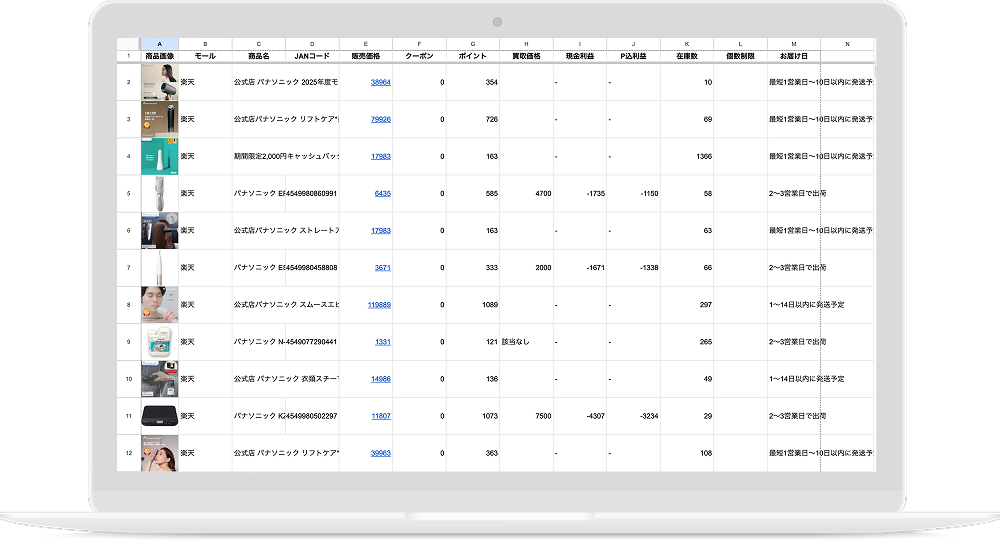The image size is (1000, 542).
Task: Select the JAN code cell 4549980458808
Action: coord(312,268)
